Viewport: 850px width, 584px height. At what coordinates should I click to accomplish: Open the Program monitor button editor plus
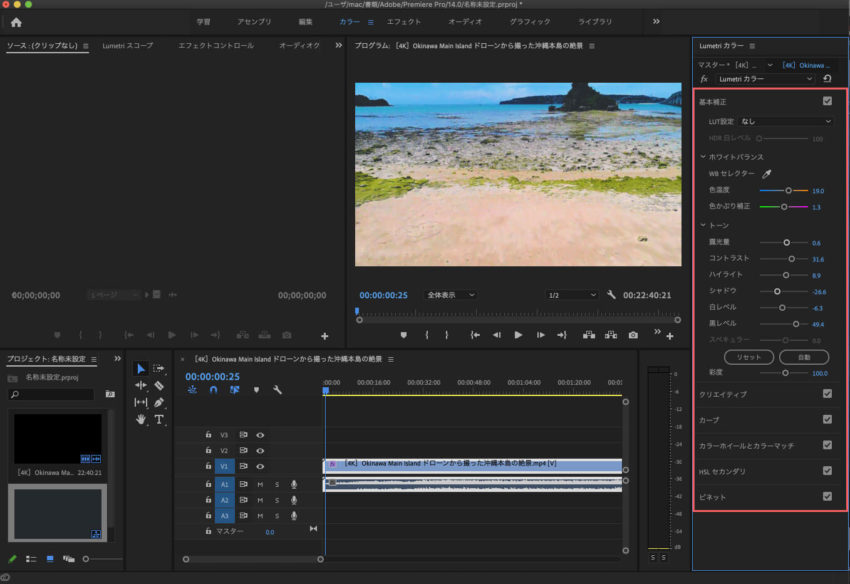(x=670, y=336)
